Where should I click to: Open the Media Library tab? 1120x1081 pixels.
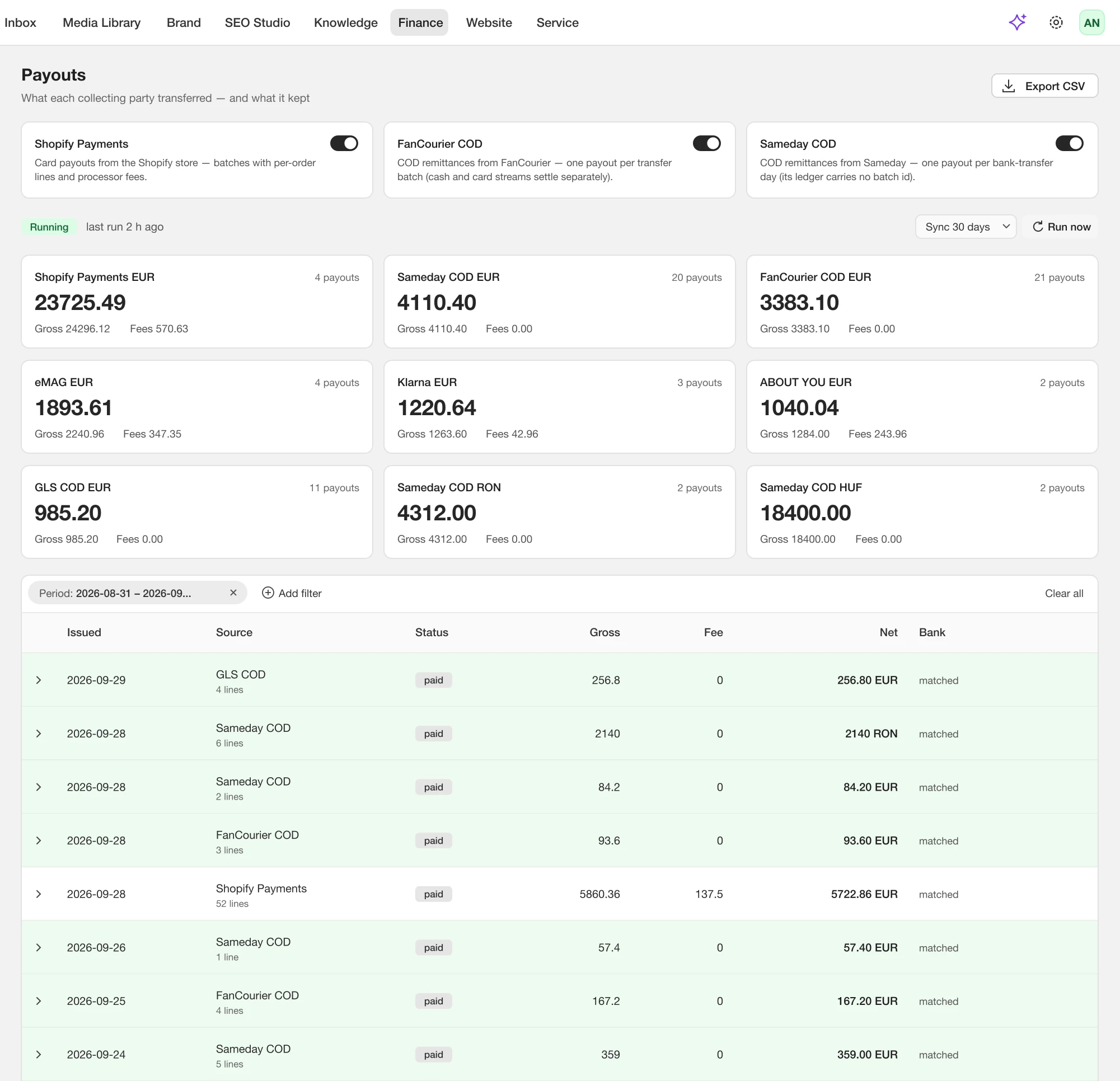click(x=102, y=22)
